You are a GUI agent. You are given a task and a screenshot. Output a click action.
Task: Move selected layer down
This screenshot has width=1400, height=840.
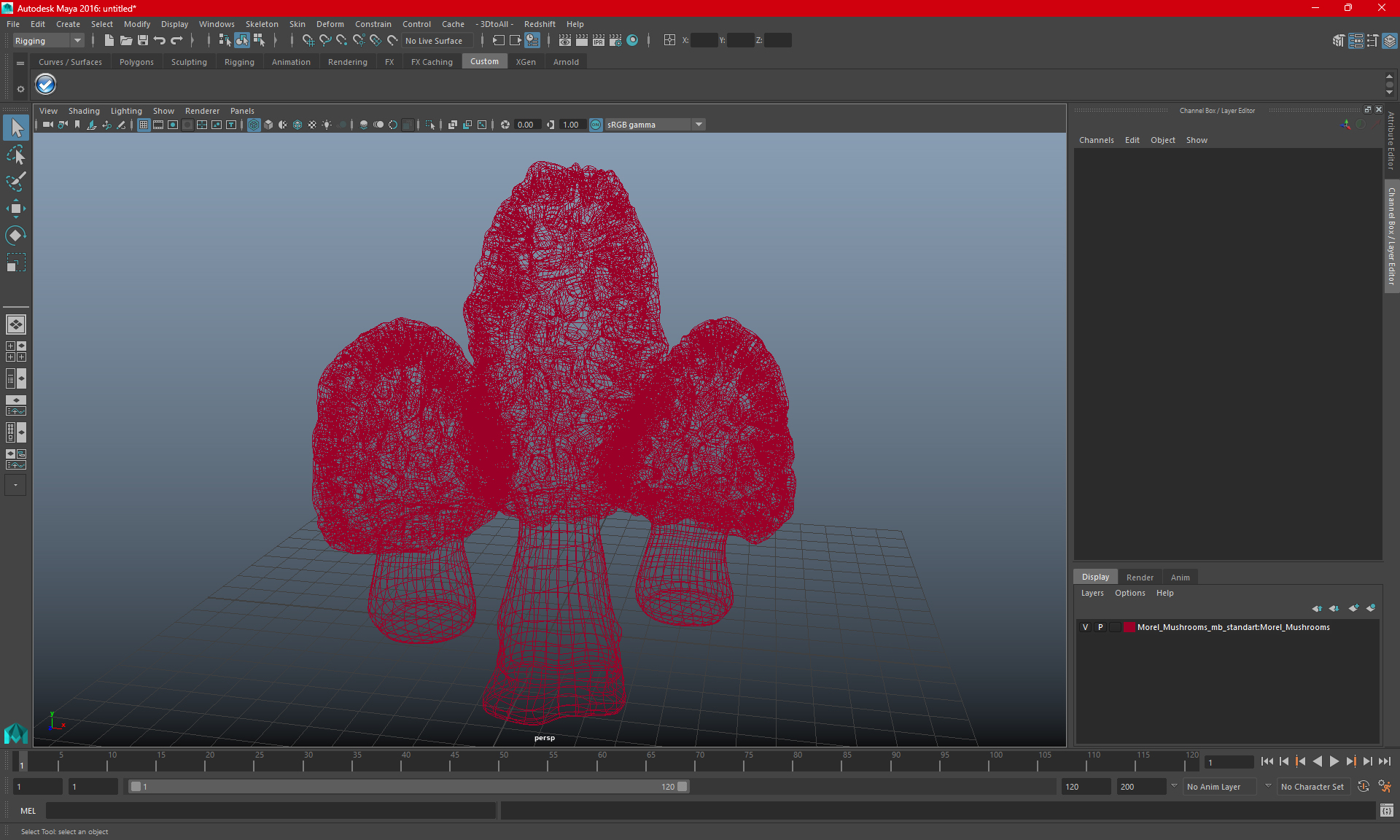pyautogui.click(x=1334, y=608)
